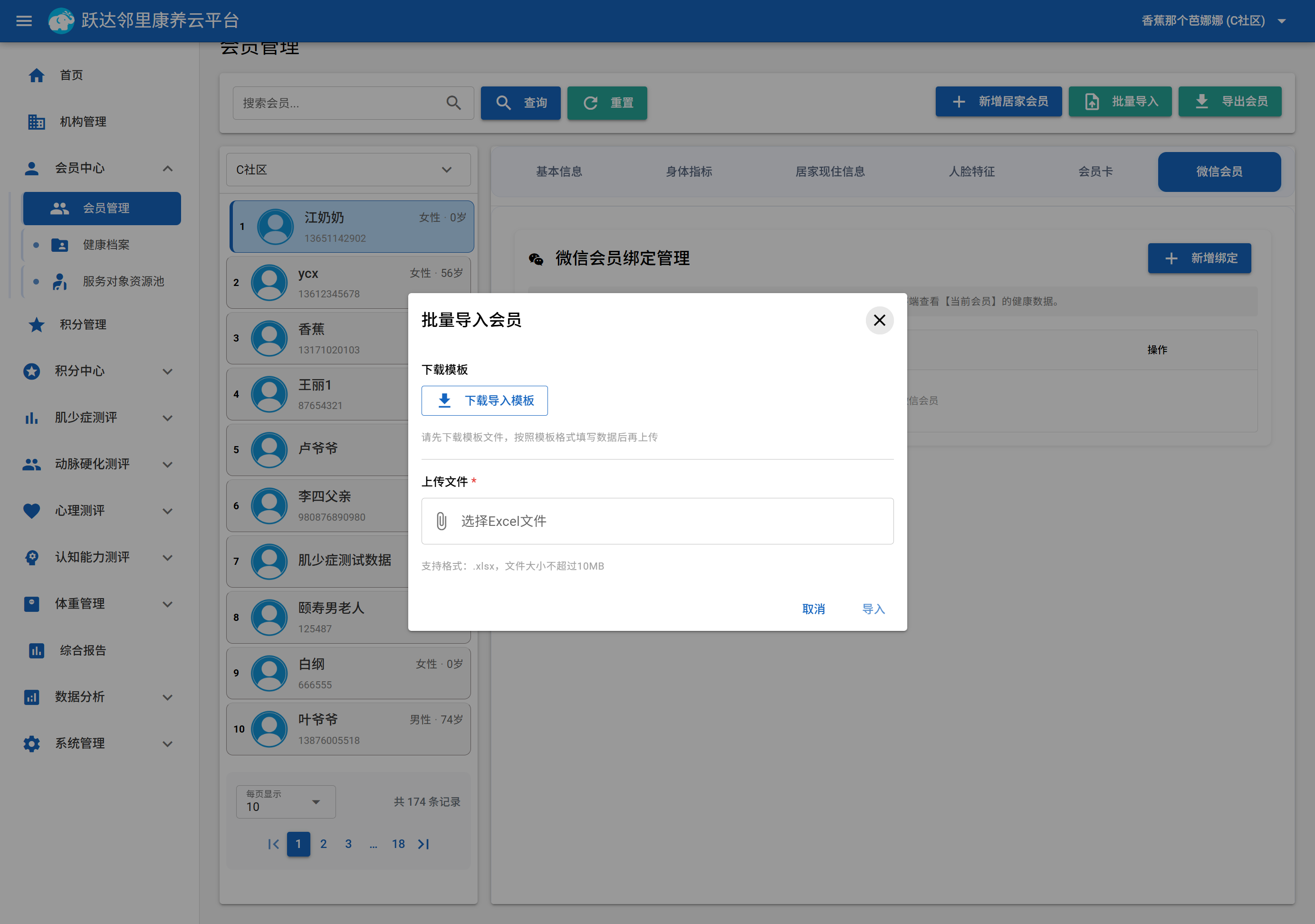1315x924 pixels.
Task: Open the user account dropdown 香蕉那个芭娜娜
Action: click(x=1214, y=21)
